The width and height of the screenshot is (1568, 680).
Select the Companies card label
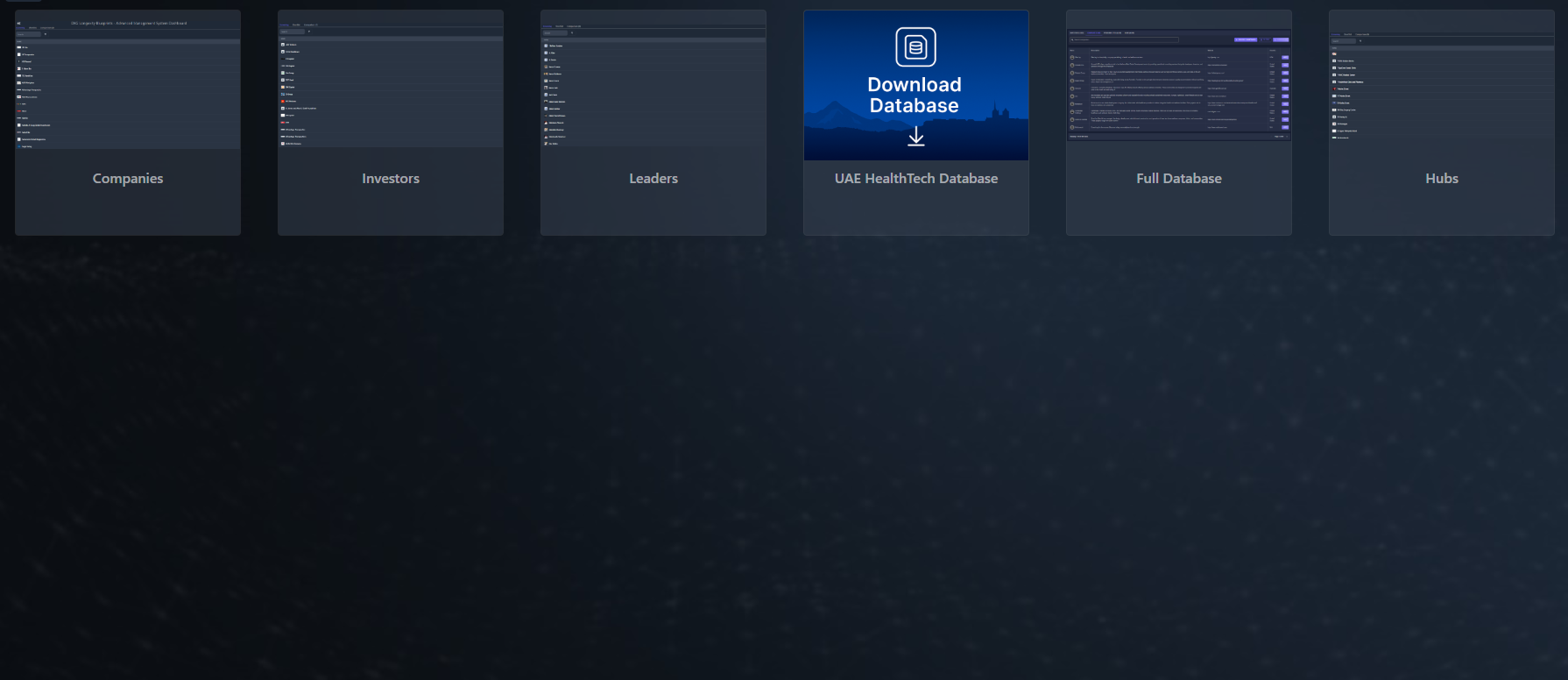[x=128, y=179]
